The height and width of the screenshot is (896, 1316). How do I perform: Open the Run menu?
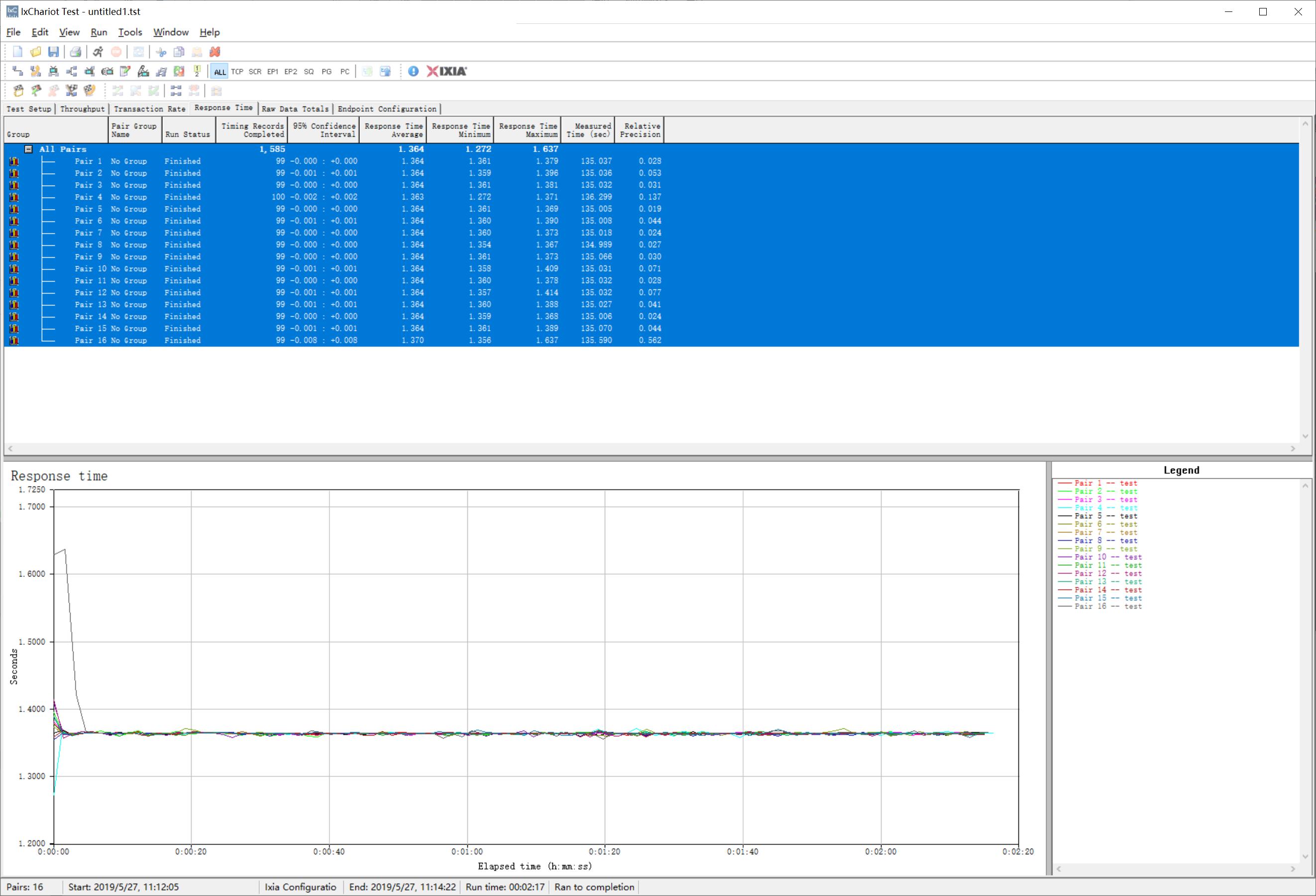99,32
